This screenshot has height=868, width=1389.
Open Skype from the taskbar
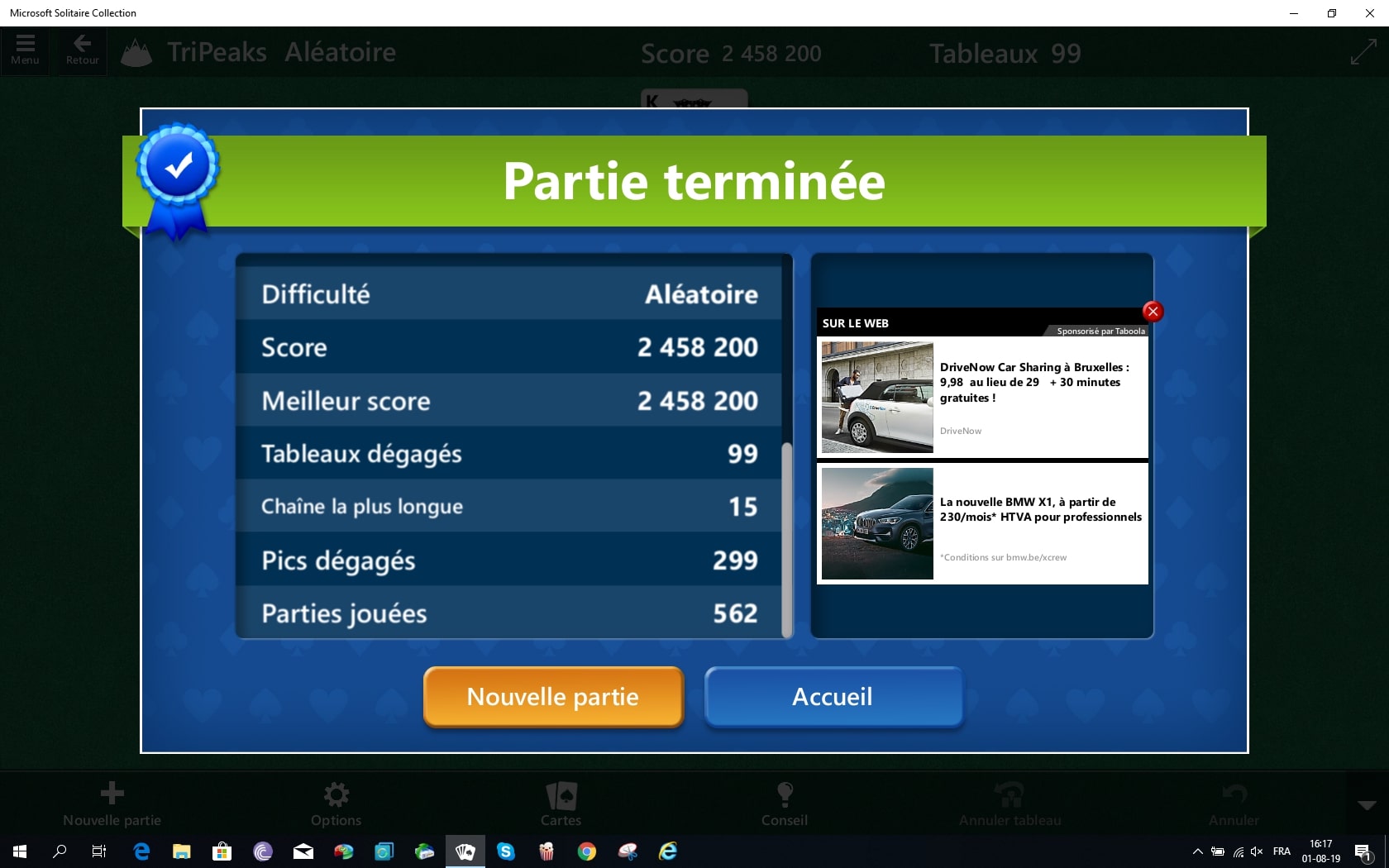[x=506, y=851]
